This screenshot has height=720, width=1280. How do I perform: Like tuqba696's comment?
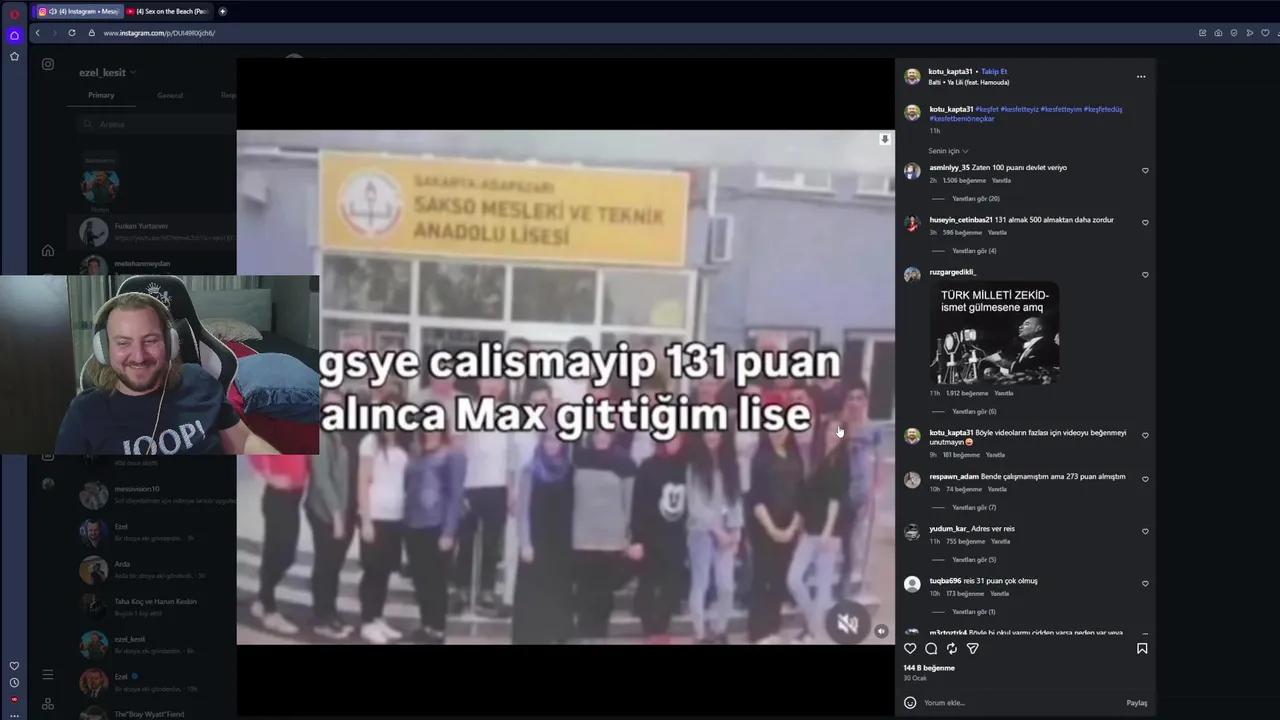[1145, 584]
